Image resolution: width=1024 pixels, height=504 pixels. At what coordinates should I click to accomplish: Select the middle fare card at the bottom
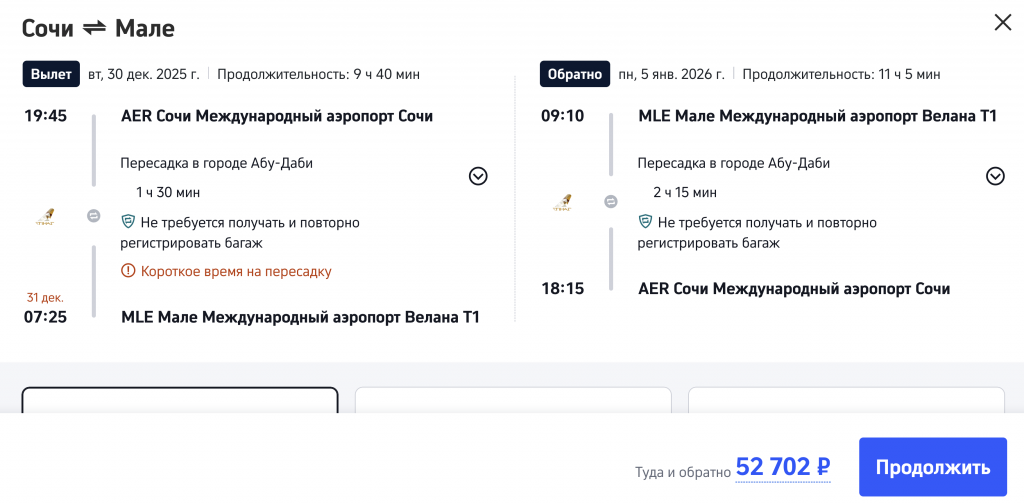[513, 400]
